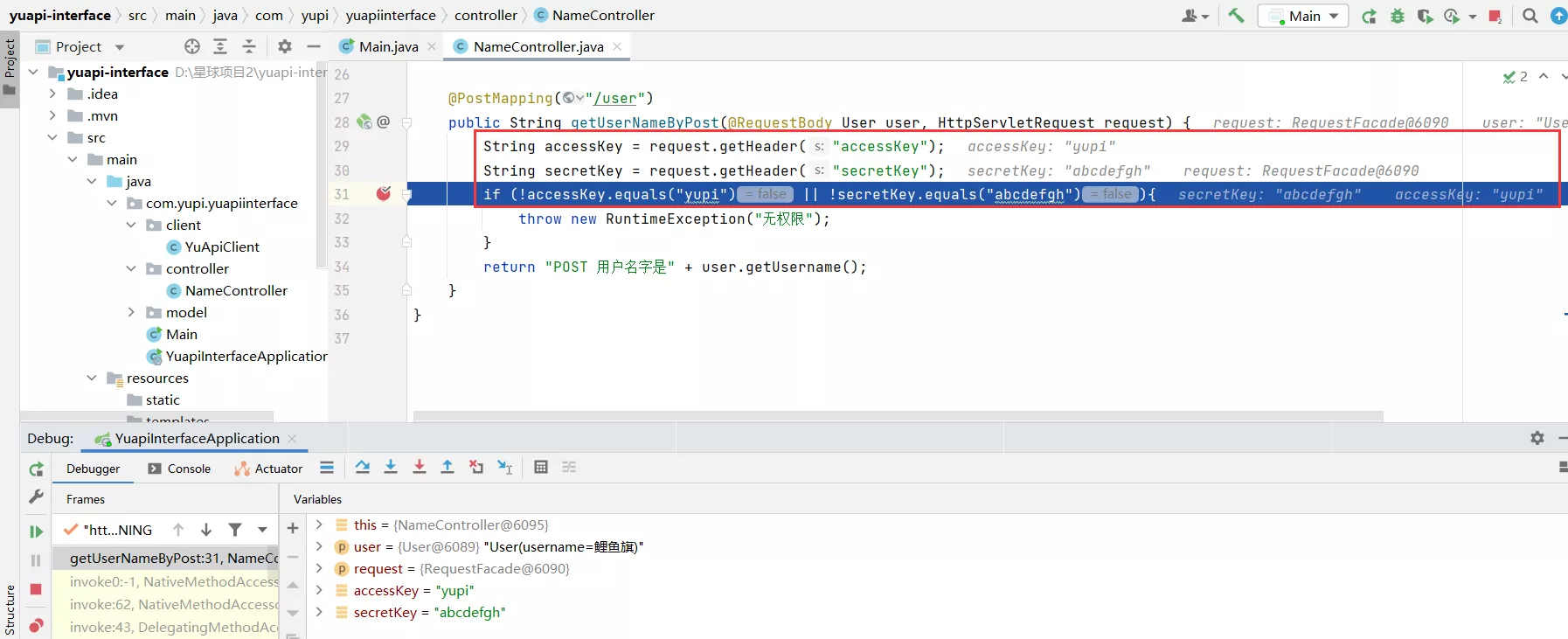
Task: Expand the request variable node
Action: tap(319, 568)
